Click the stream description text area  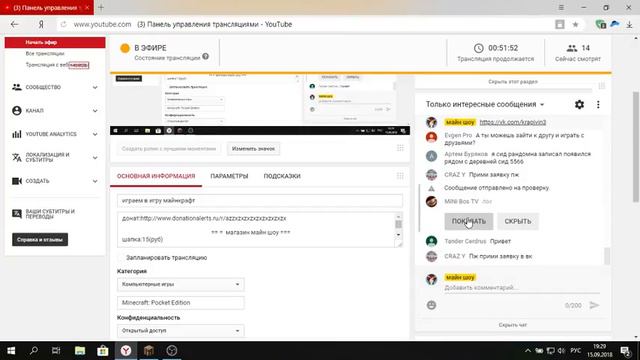(256, 229)
